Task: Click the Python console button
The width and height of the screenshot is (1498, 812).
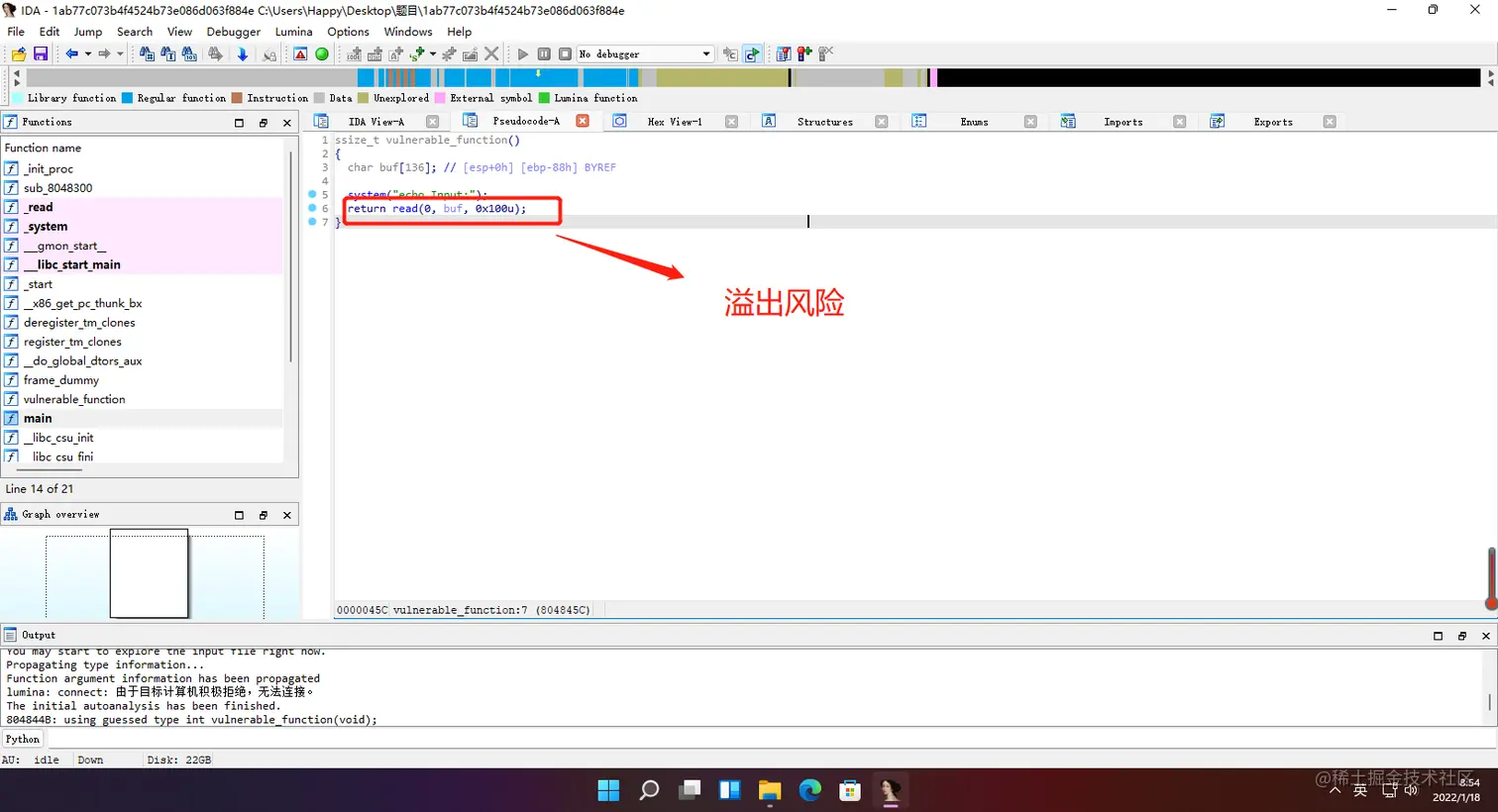Action: click(x=23, y=740)
